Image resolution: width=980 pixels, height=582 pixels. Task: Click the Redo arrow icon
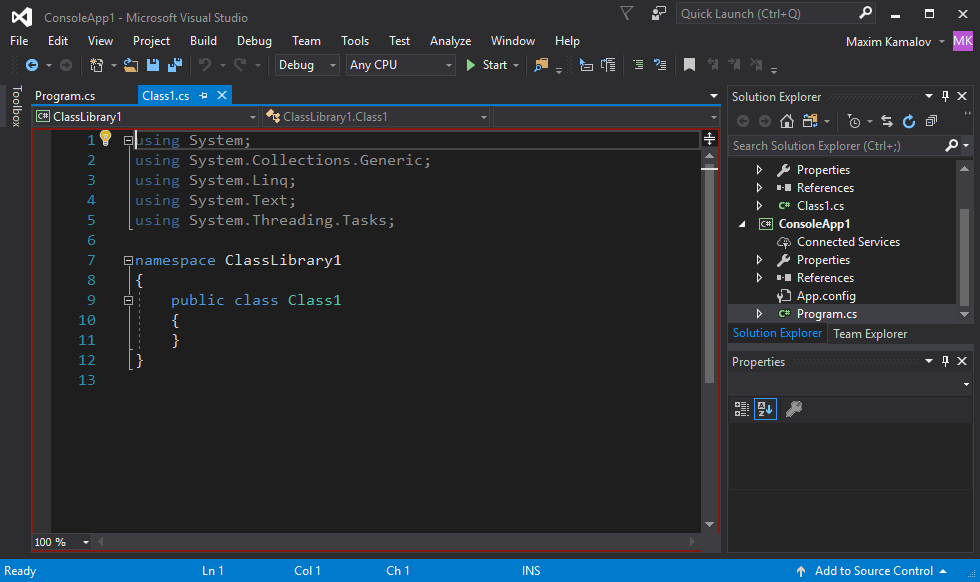coord(240,64)
